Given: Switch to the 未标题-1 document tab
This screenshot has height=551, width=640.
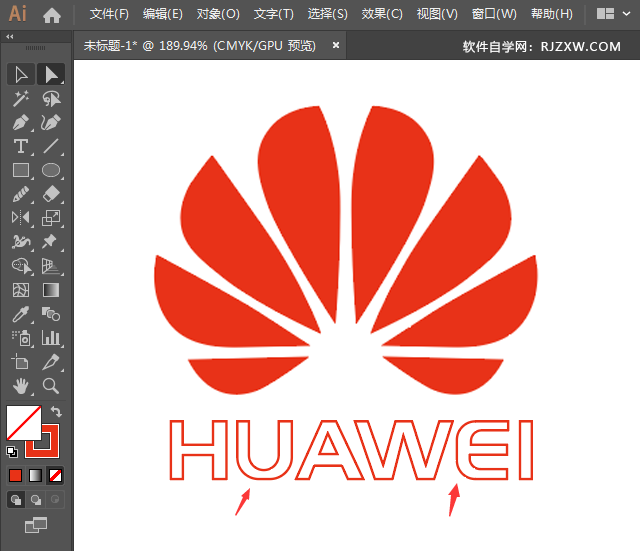Looking at the screenshot, I should click(200, 45).
